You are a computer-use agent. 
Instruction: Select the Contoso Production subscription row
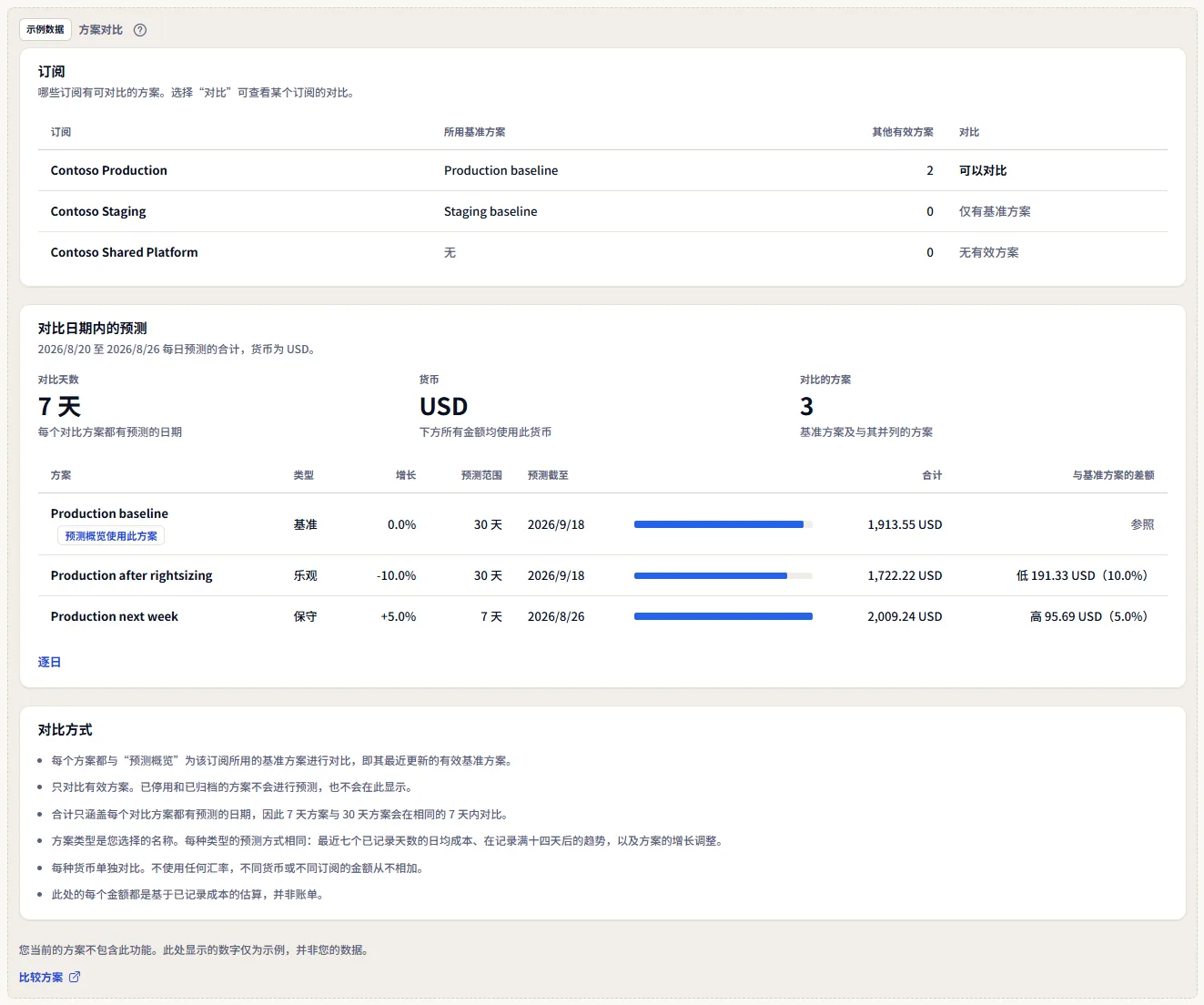pyautogui.click(x=602, y=170)
